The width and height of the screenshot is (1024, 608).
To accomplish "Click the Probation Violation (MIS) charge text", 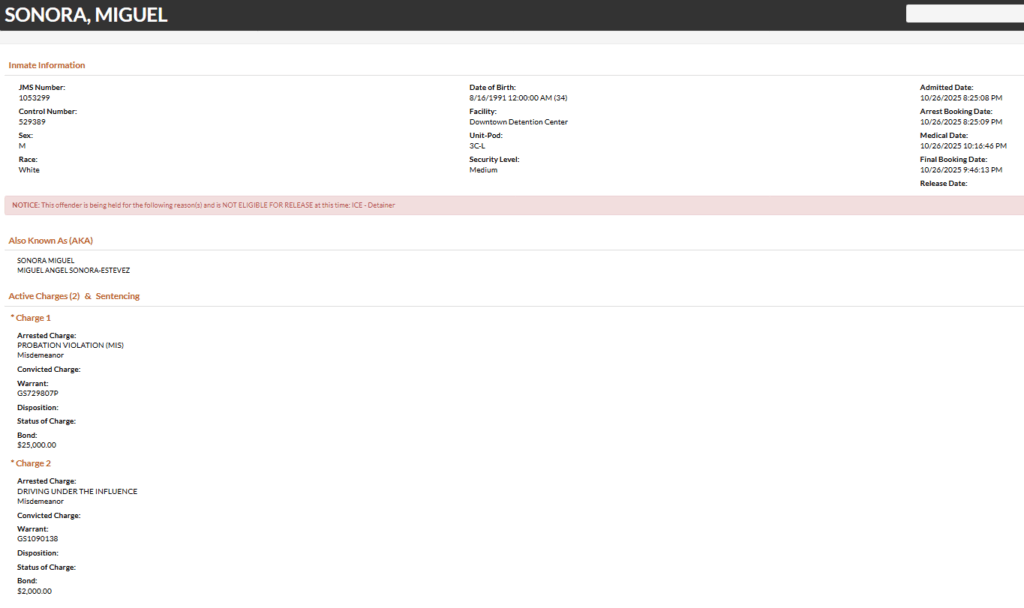I will click(70, 345).
